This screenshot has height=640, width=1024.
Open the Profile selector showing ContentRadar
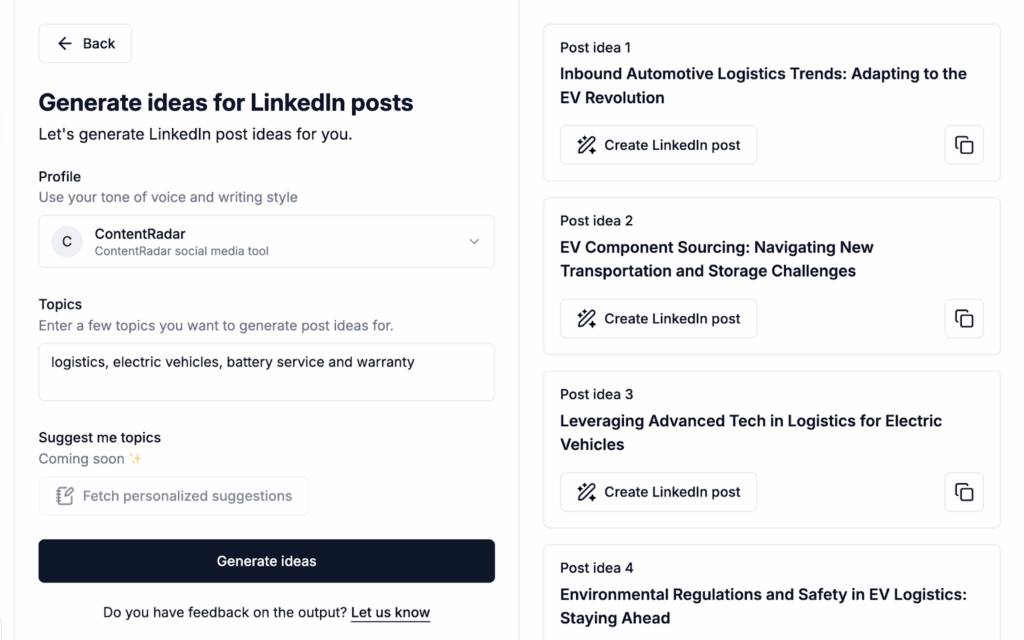tap(266, 242)
